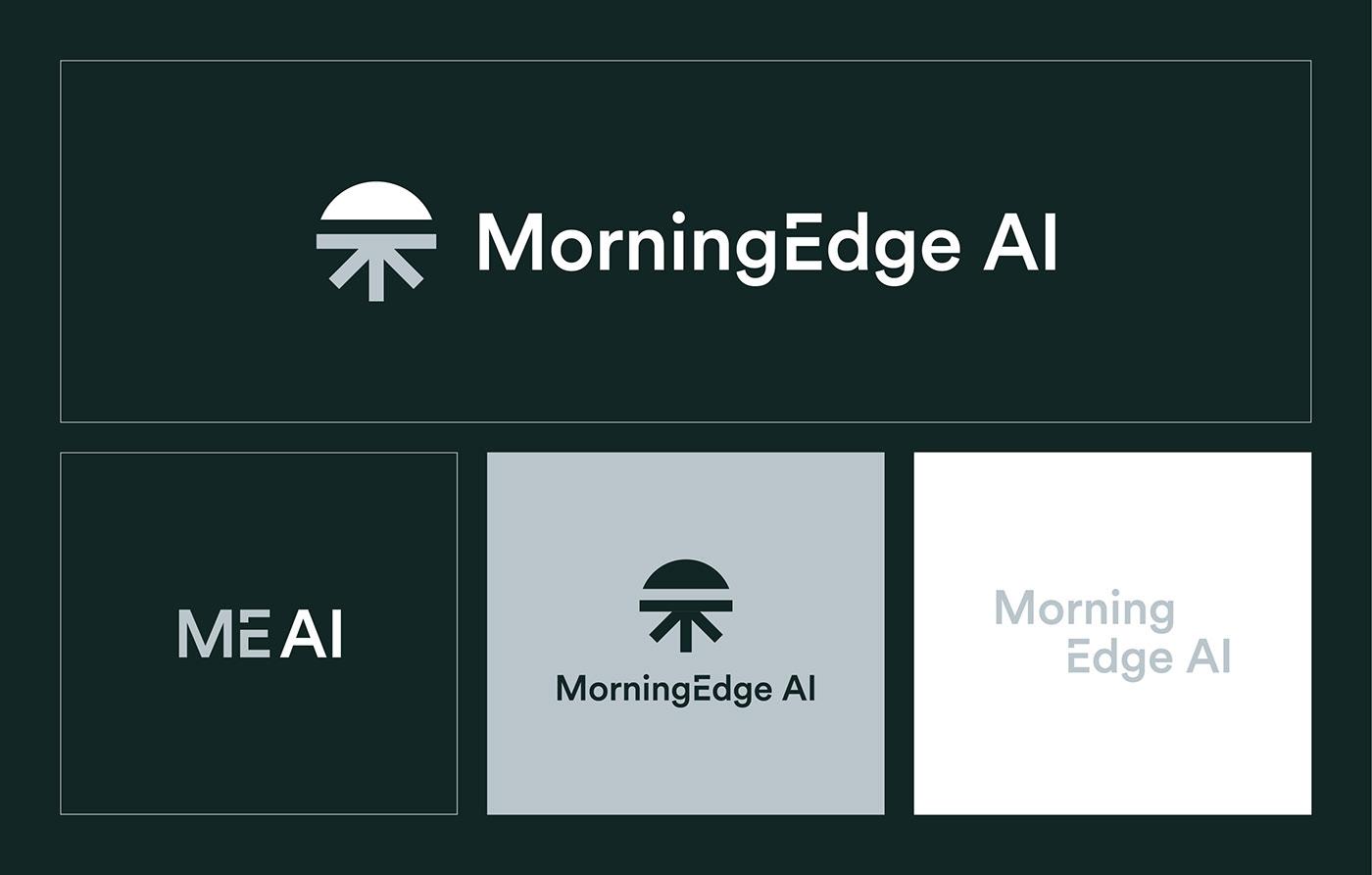1372x875 pixels.
Task: Pick the white tile background color
Action: point(1112,754)
